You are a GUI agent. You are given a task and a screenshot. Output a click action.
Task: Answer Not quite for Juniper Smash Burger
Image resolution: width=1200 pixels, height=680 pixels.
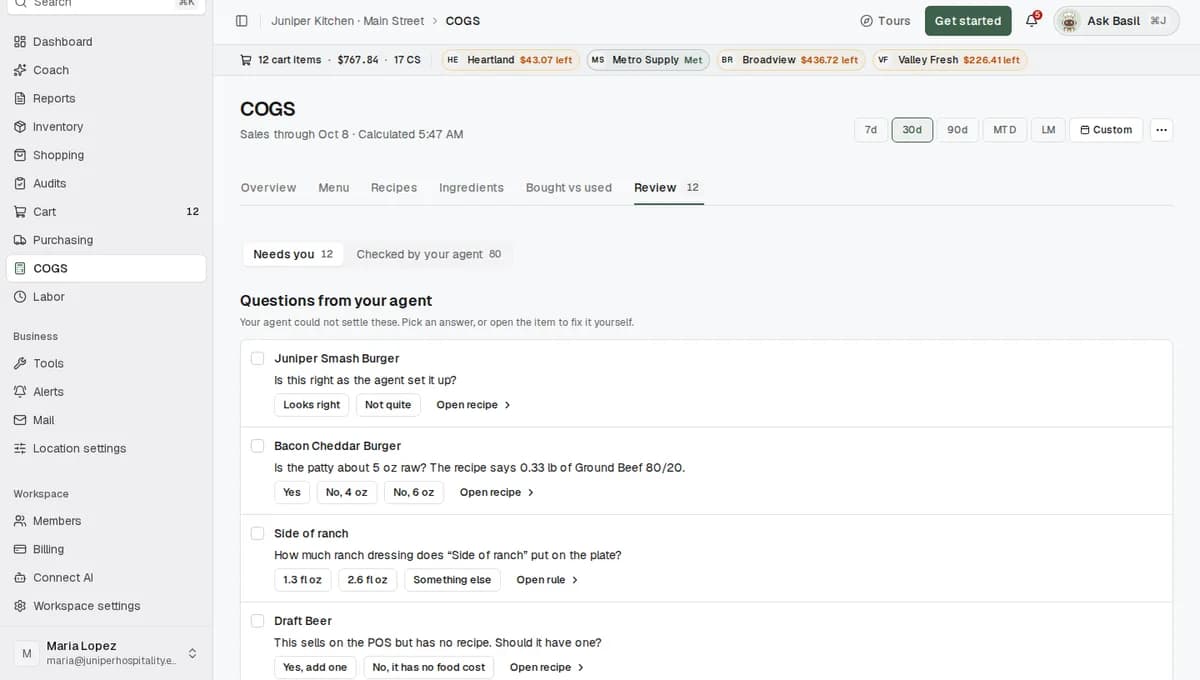point(388,405)
